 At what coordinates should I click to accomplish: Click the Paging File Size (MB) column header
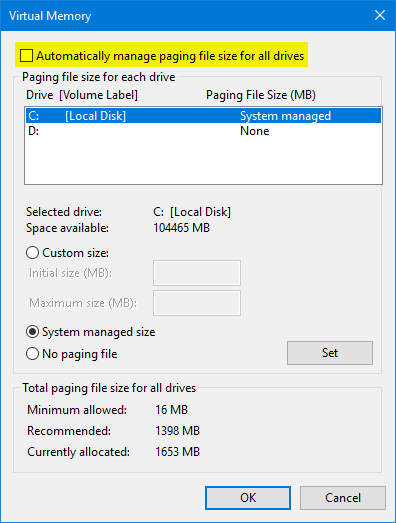point(261,95)
